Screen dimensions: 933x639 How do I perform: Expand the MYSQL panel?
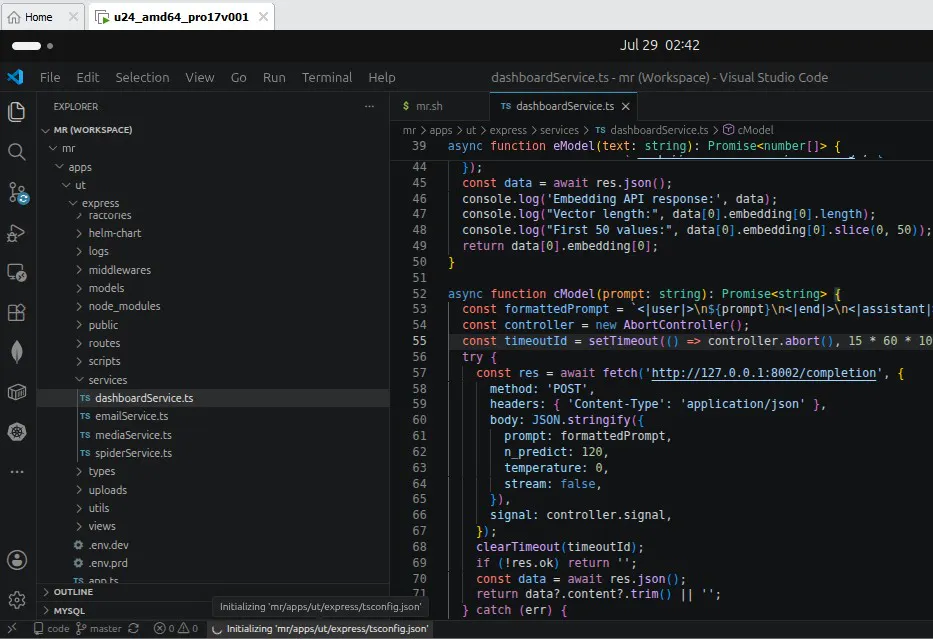coord(46,610)
